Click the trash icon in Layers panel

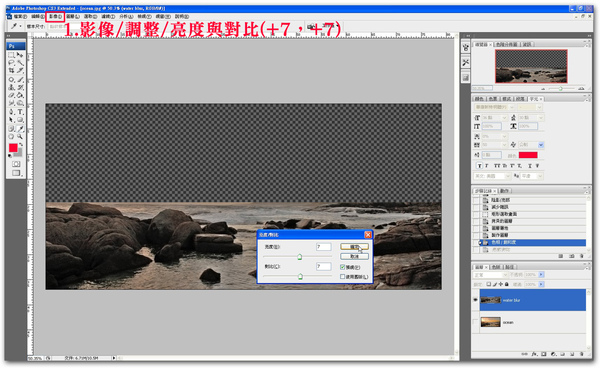click(582, 354)
